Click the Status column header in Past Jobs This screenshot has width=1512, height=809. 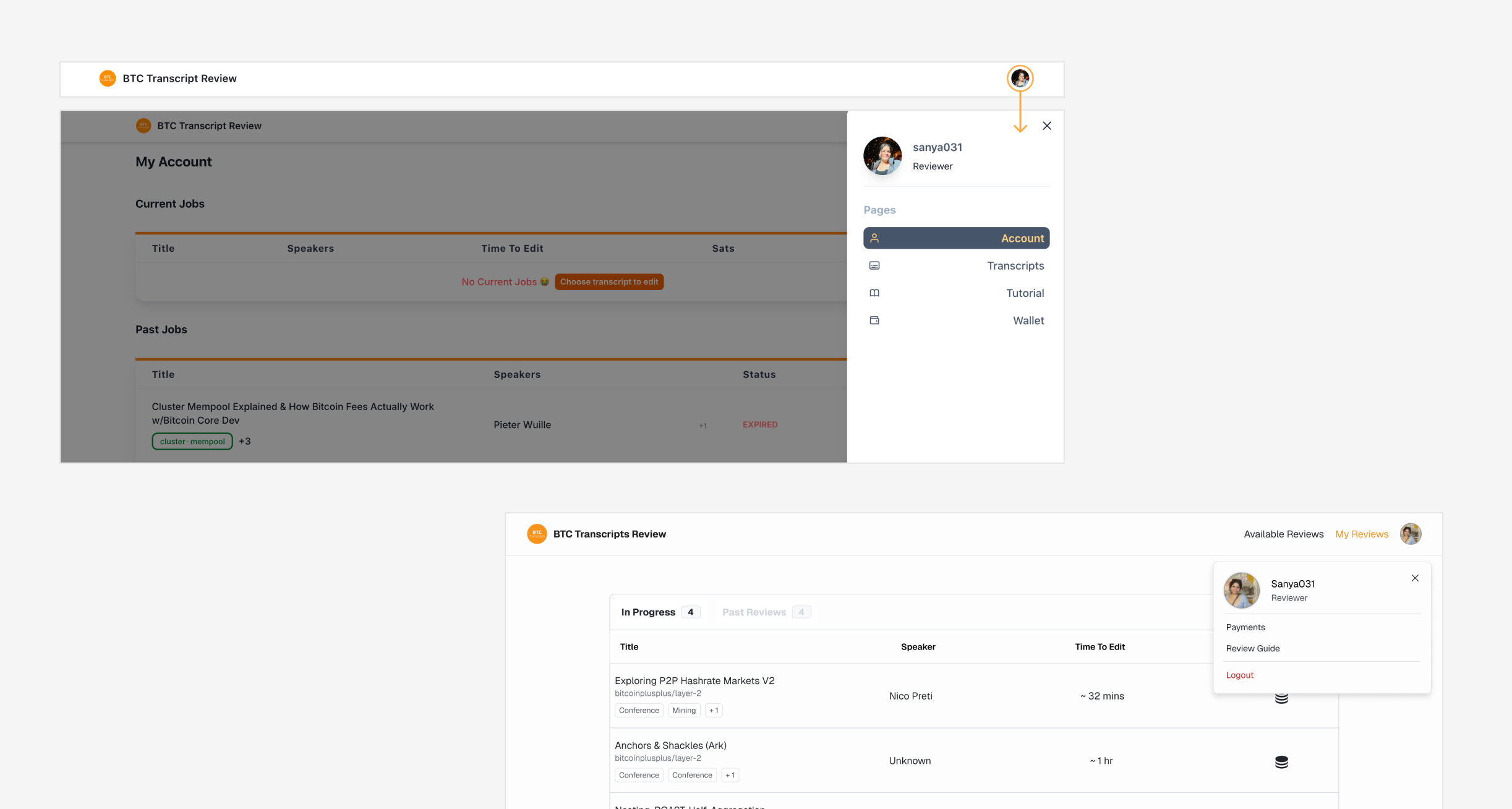tap(759, 374)
